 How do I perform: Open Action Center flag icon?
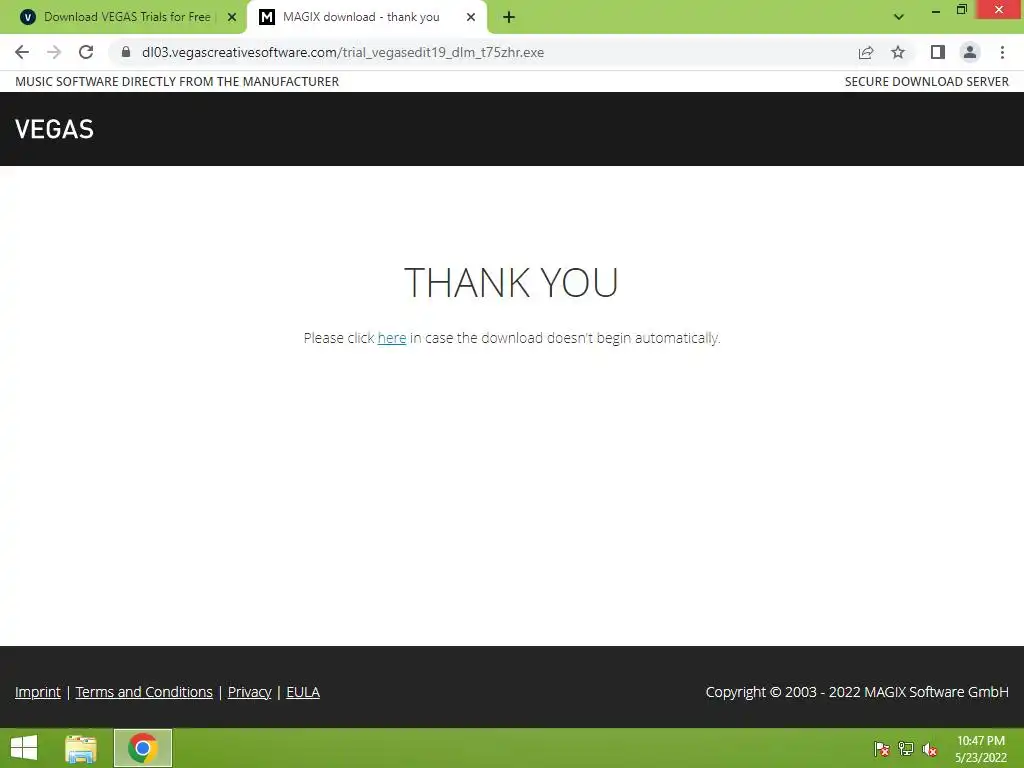(882, 749)
